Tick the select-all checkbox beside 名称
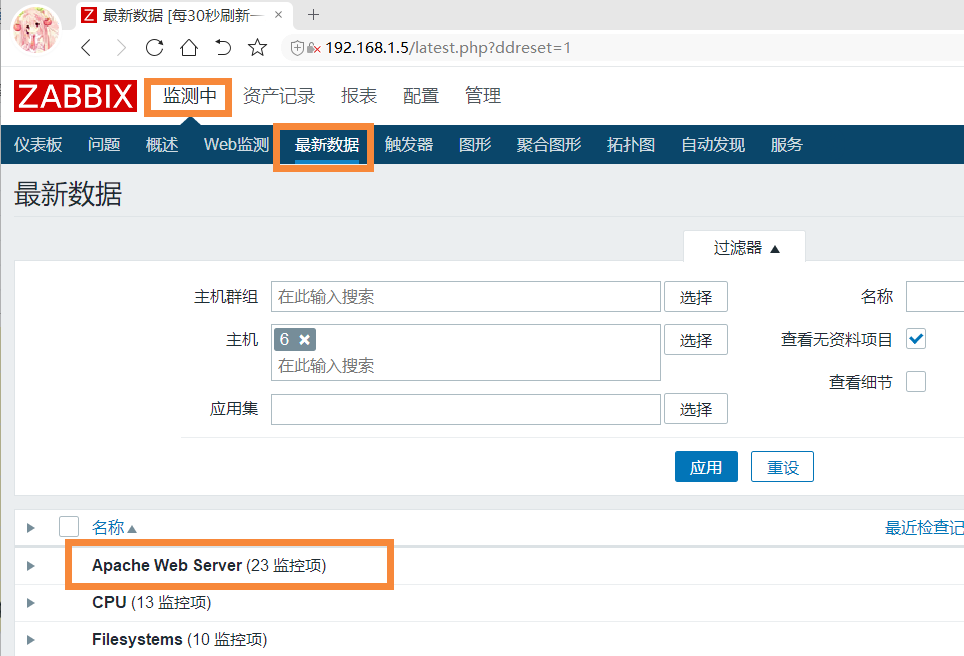Screen dimensions: 964x656 [69, 526]
